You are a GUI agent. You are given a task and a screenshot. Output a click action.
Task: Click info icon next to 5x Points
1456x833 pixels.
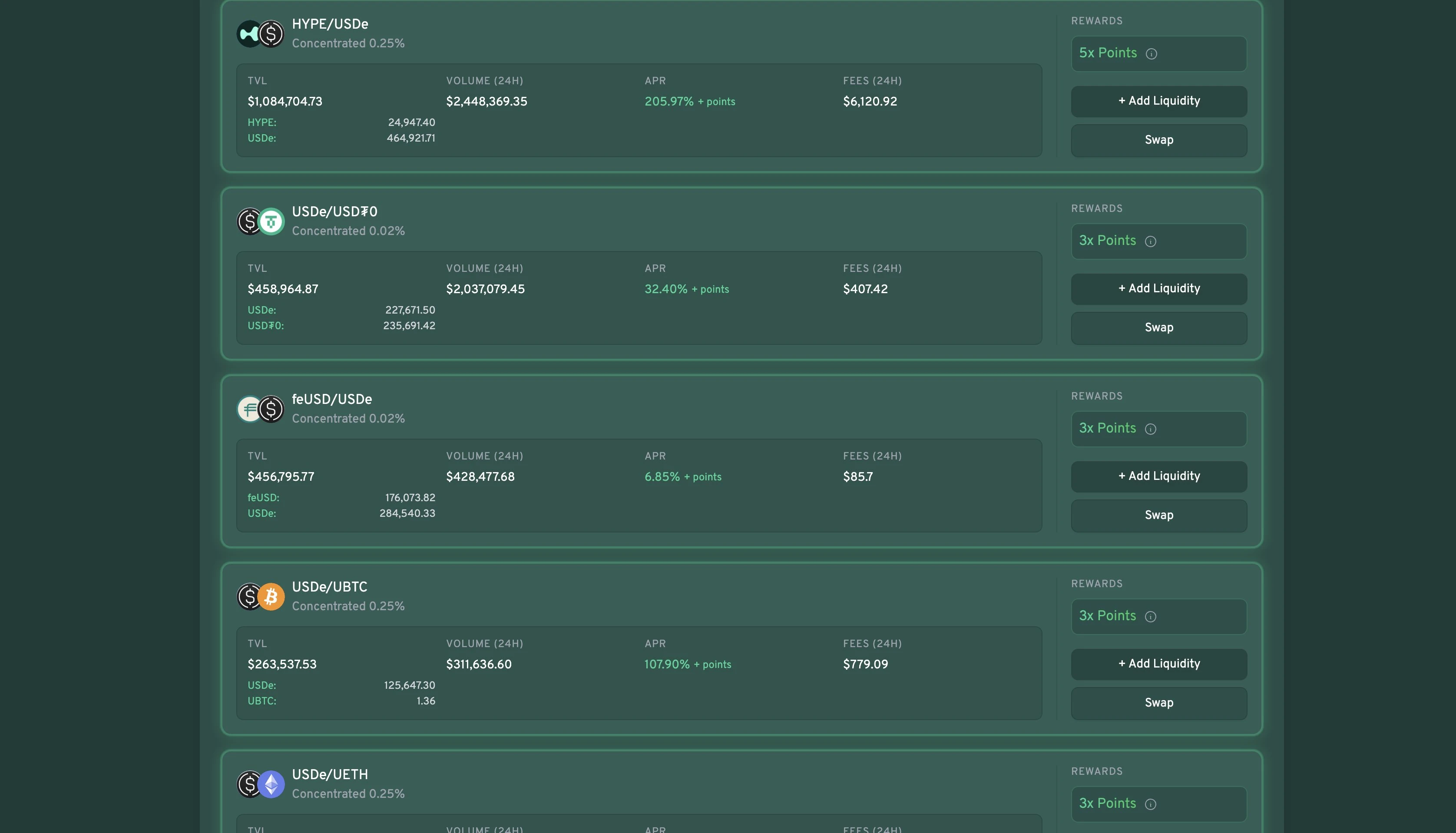[x=1151, y=54]
